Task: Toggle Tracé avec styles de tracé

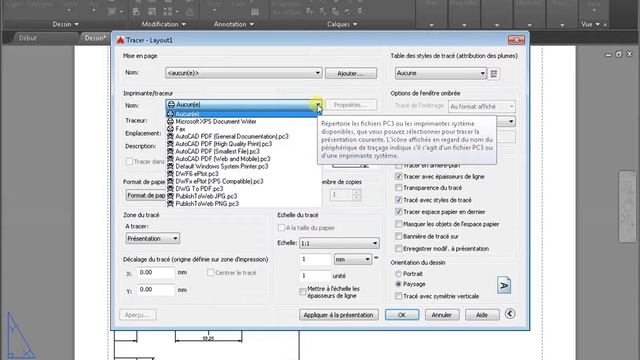Action: (399, 200)
